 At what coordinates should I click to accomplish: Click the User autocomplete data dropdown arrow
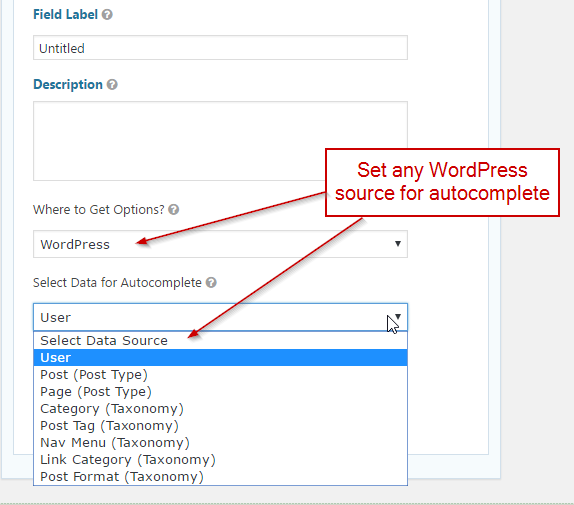(398, 317)
